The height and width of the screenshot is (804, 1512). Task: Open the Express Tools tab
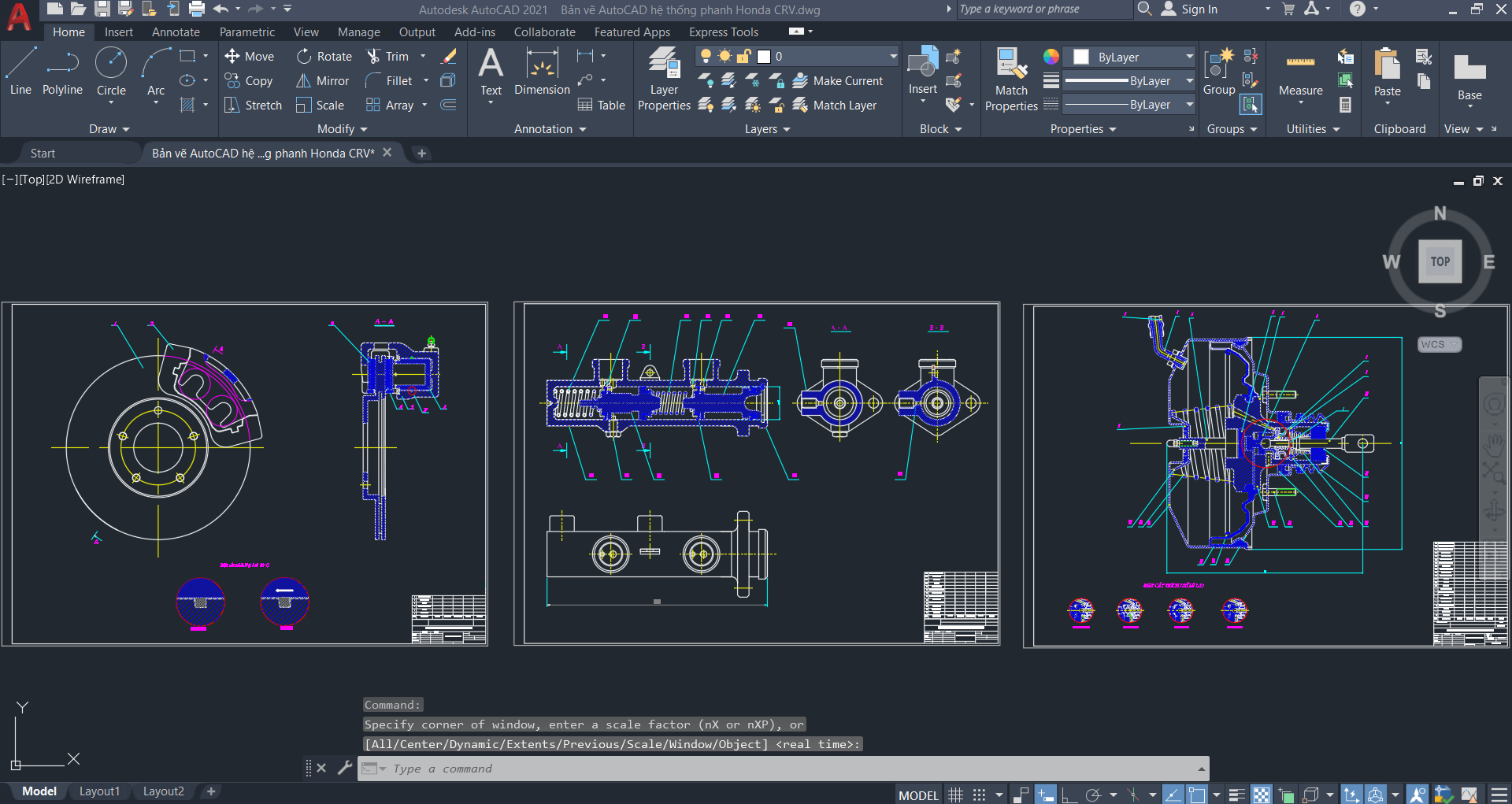(724, 32)
